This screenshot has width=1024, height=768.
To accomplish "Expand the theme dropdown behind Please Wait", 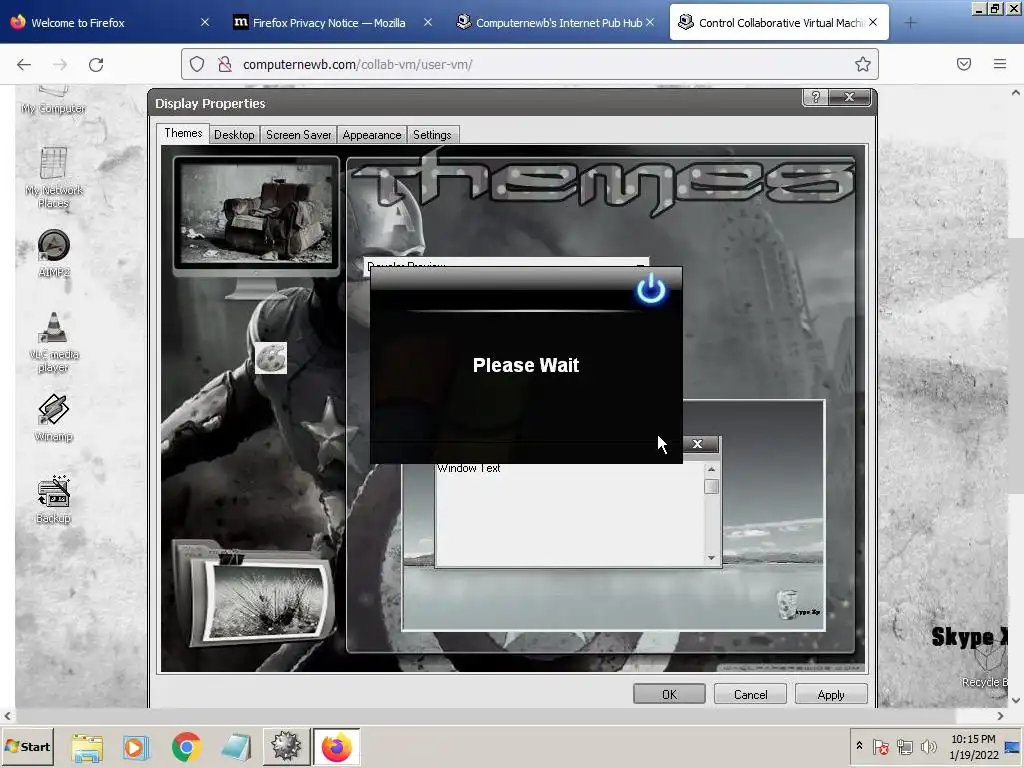I will pos(640,266).
